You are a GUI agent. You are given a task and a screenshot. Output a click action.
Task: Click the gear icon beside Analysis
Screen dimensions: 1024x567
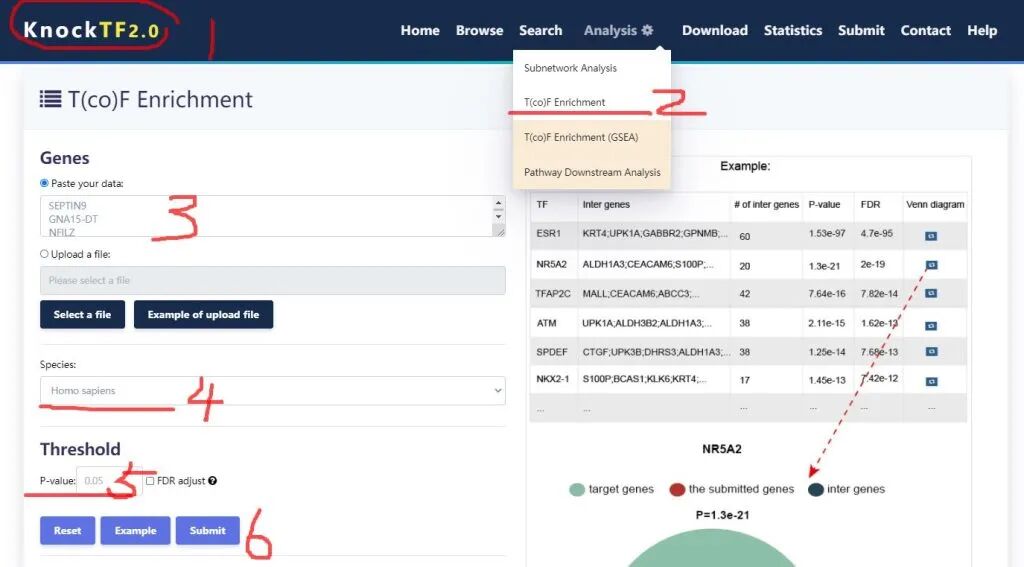[647, 30]
